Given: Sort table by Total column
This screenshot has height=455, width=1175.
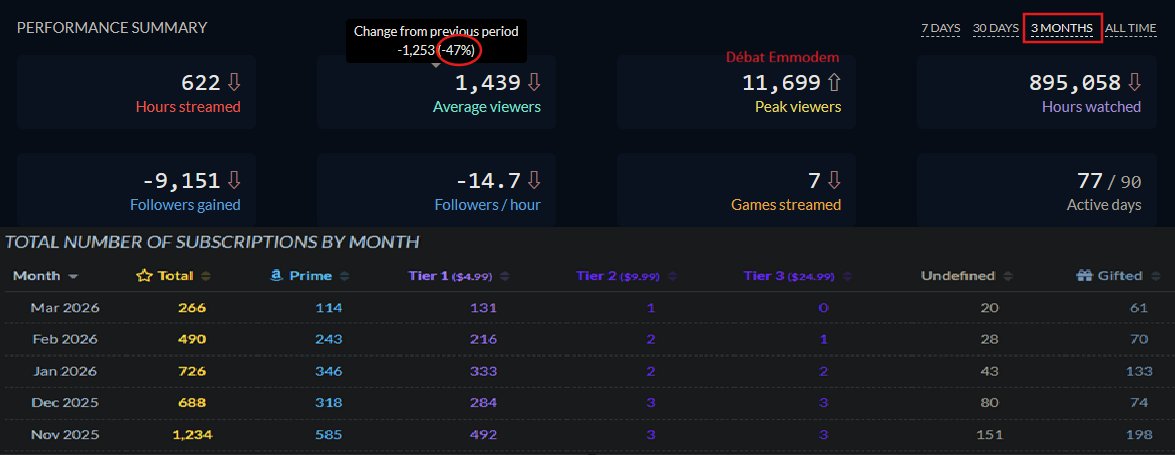Looking at the screenshot, I should click(x=174, y=276).
